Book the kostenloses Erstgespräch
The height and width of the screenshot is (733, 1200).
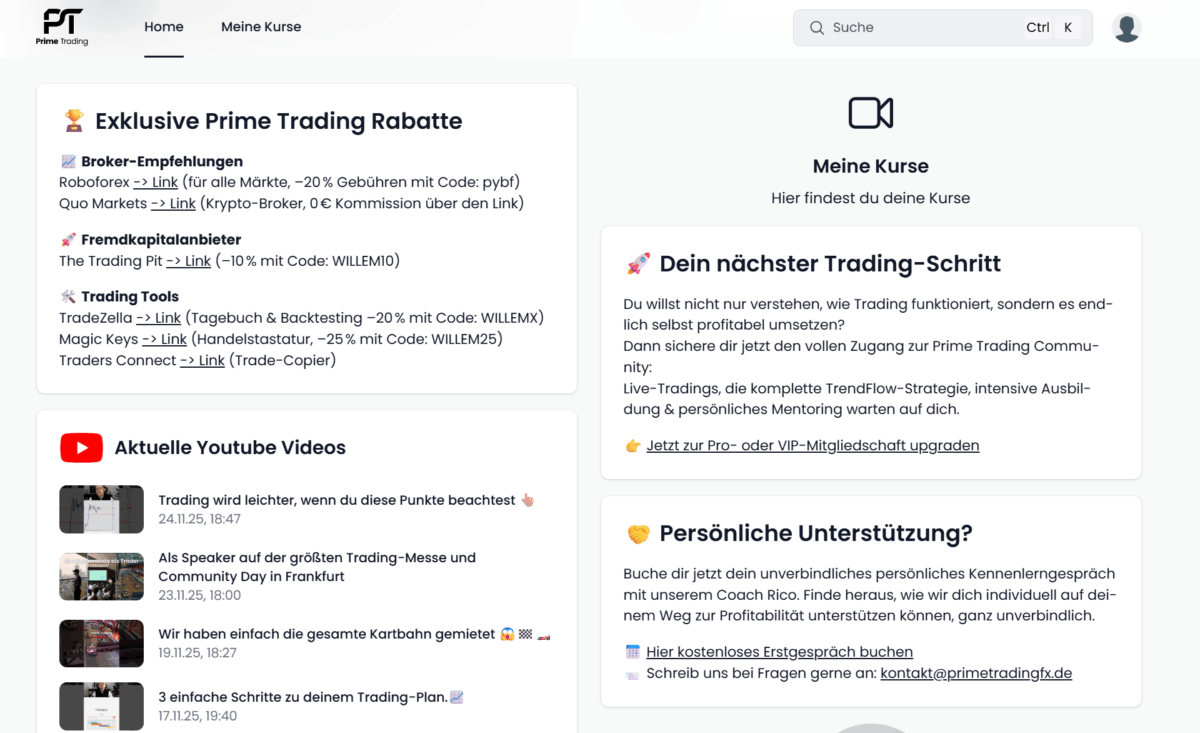tap(779, 651)
